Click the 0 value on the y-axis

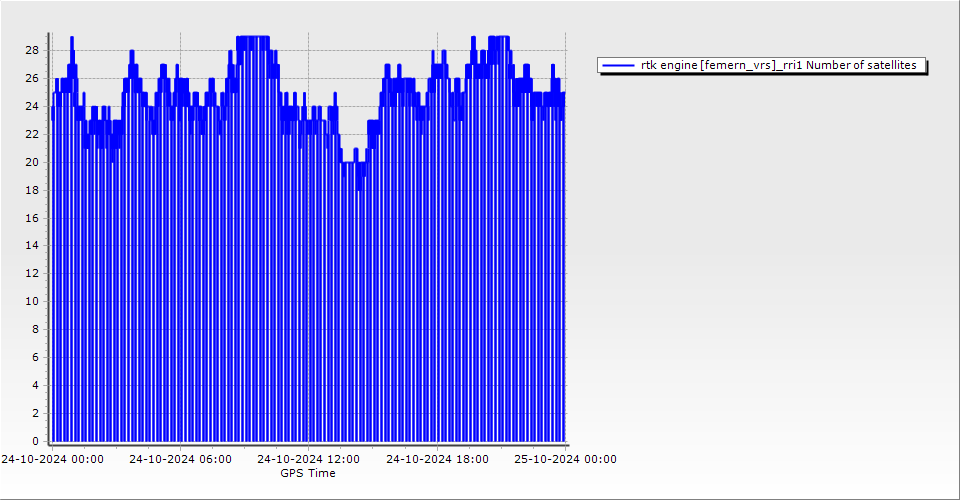click(35, 441)
